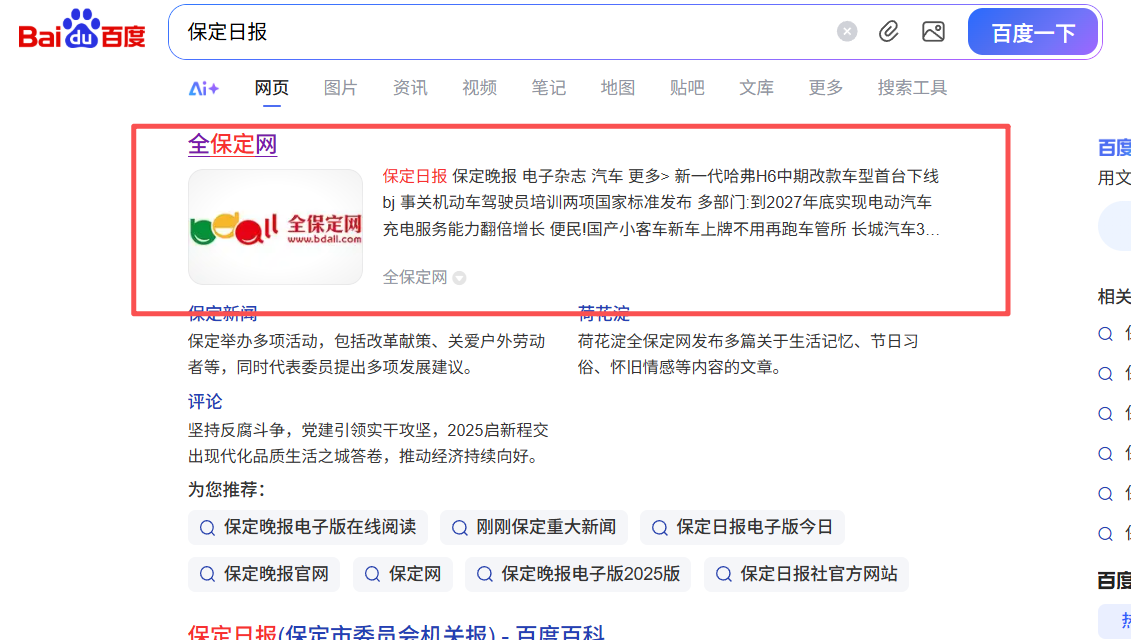Switch to the 视频 tab
The image size is (1131, 640).
click(479, 88)
